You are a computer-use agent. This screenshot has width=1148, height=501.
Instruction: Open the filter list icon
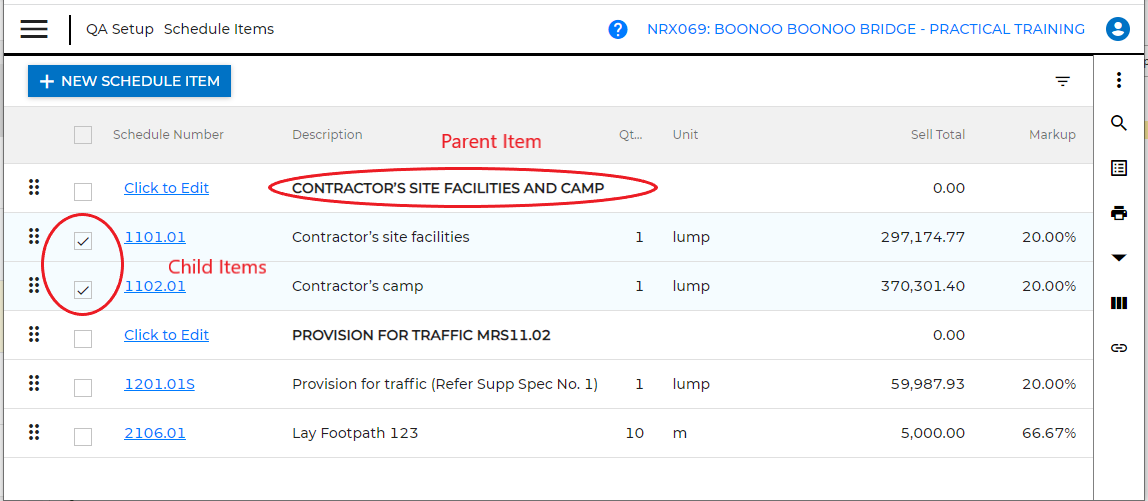[1063, 81]
